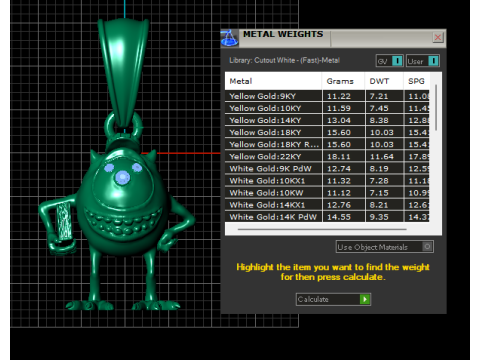Select the White Gold:10KX1 row
The image size is (480, 360).
click(327, 181)
